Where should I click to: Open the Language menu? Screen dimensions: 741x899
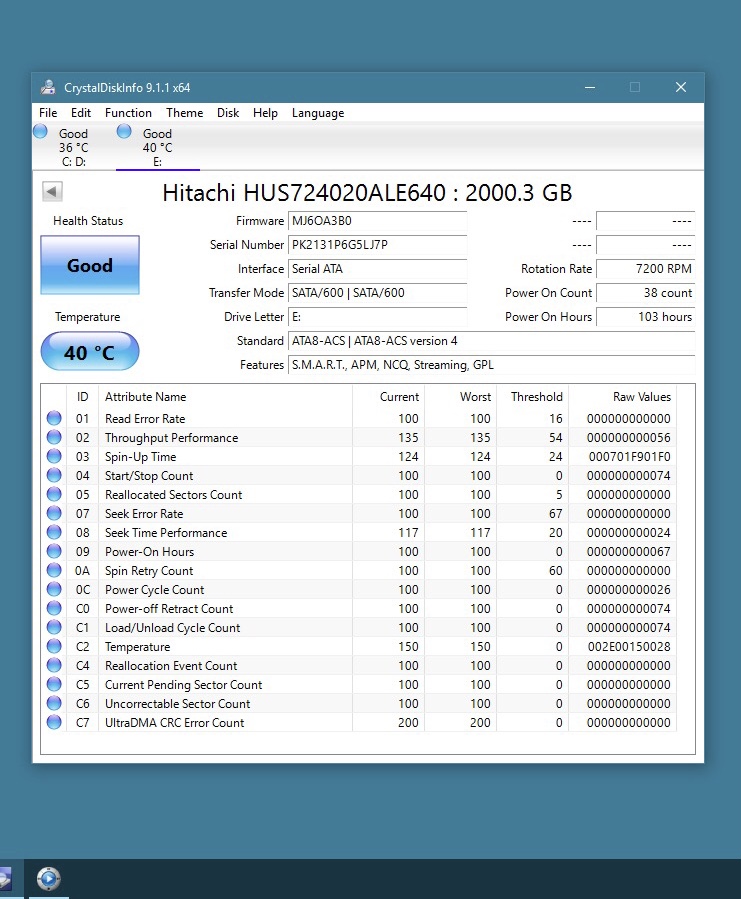(318, 113)
